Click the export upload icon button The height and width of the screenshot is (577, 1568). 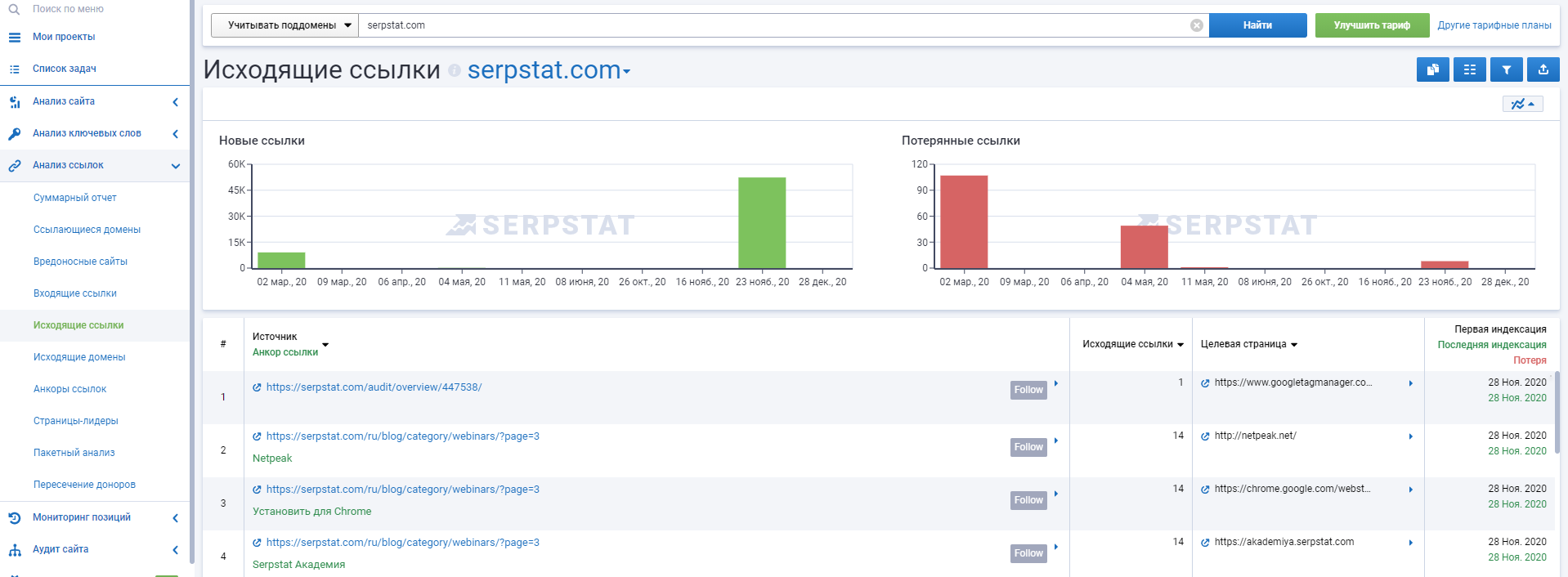pyautogui.click(x=1543, y=69)
